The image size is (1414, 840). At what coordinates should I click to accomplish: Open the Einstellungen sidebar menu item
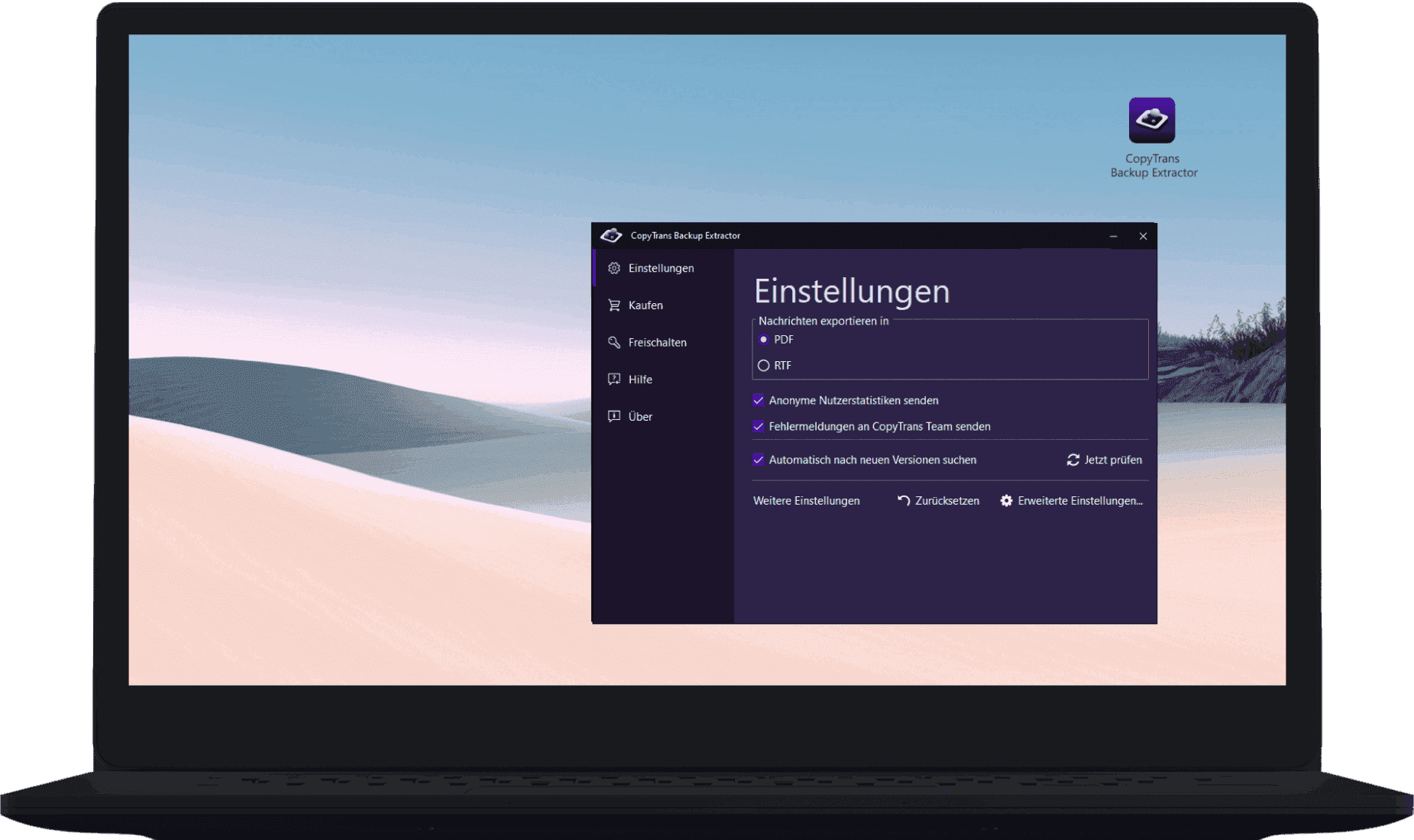click(663, 268)
